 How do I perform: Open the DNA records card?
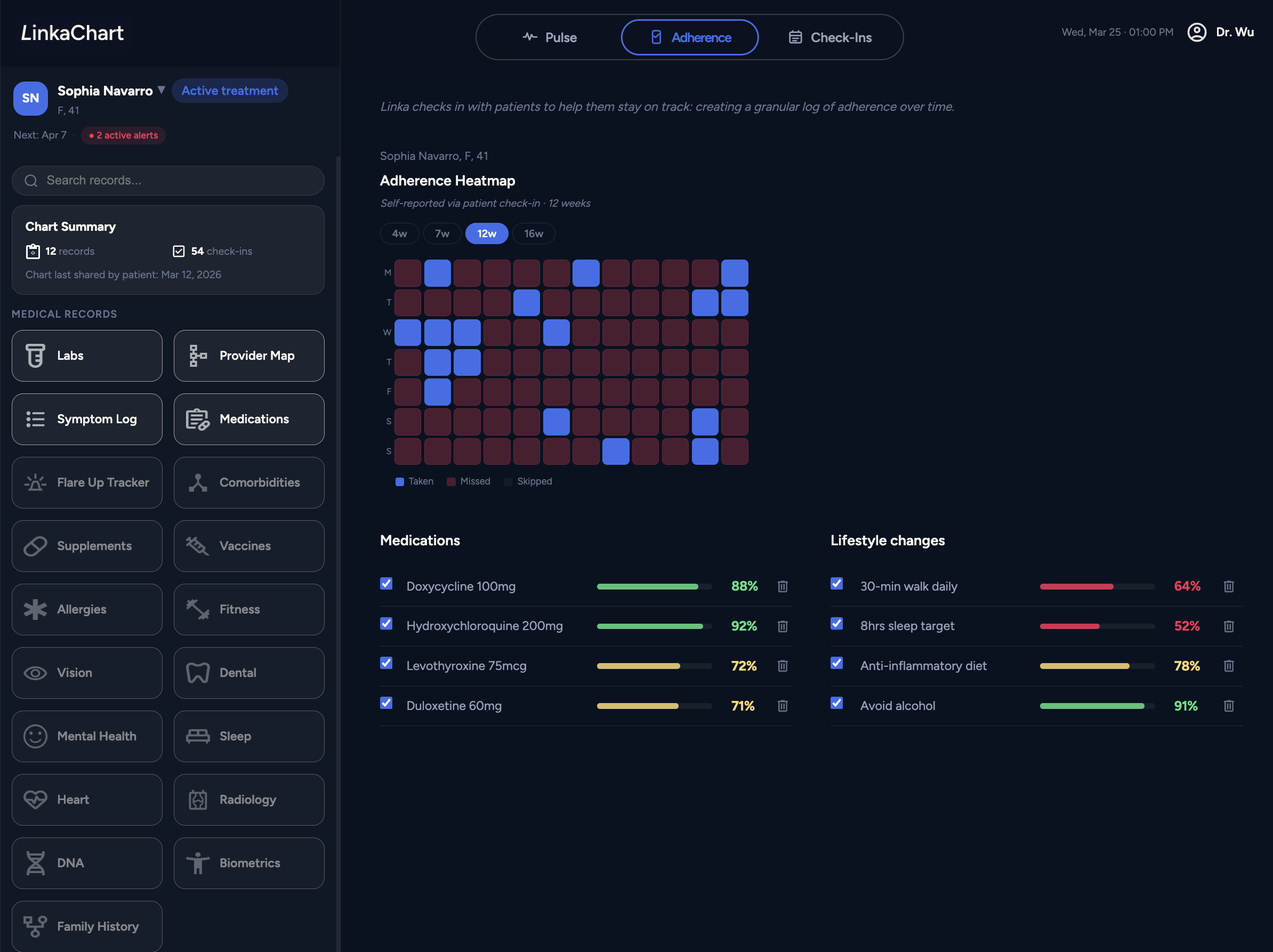pyautogui.click(x=87, y=863)
